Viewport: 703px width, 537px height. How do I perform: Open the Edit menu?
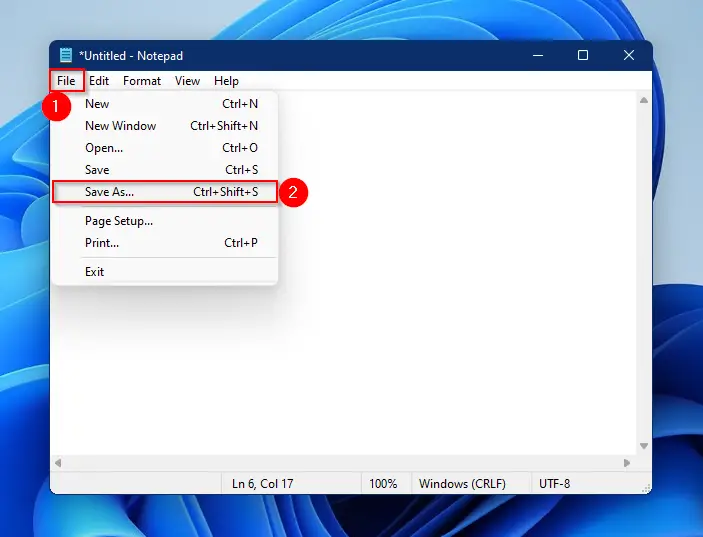(x=99, y=81)
